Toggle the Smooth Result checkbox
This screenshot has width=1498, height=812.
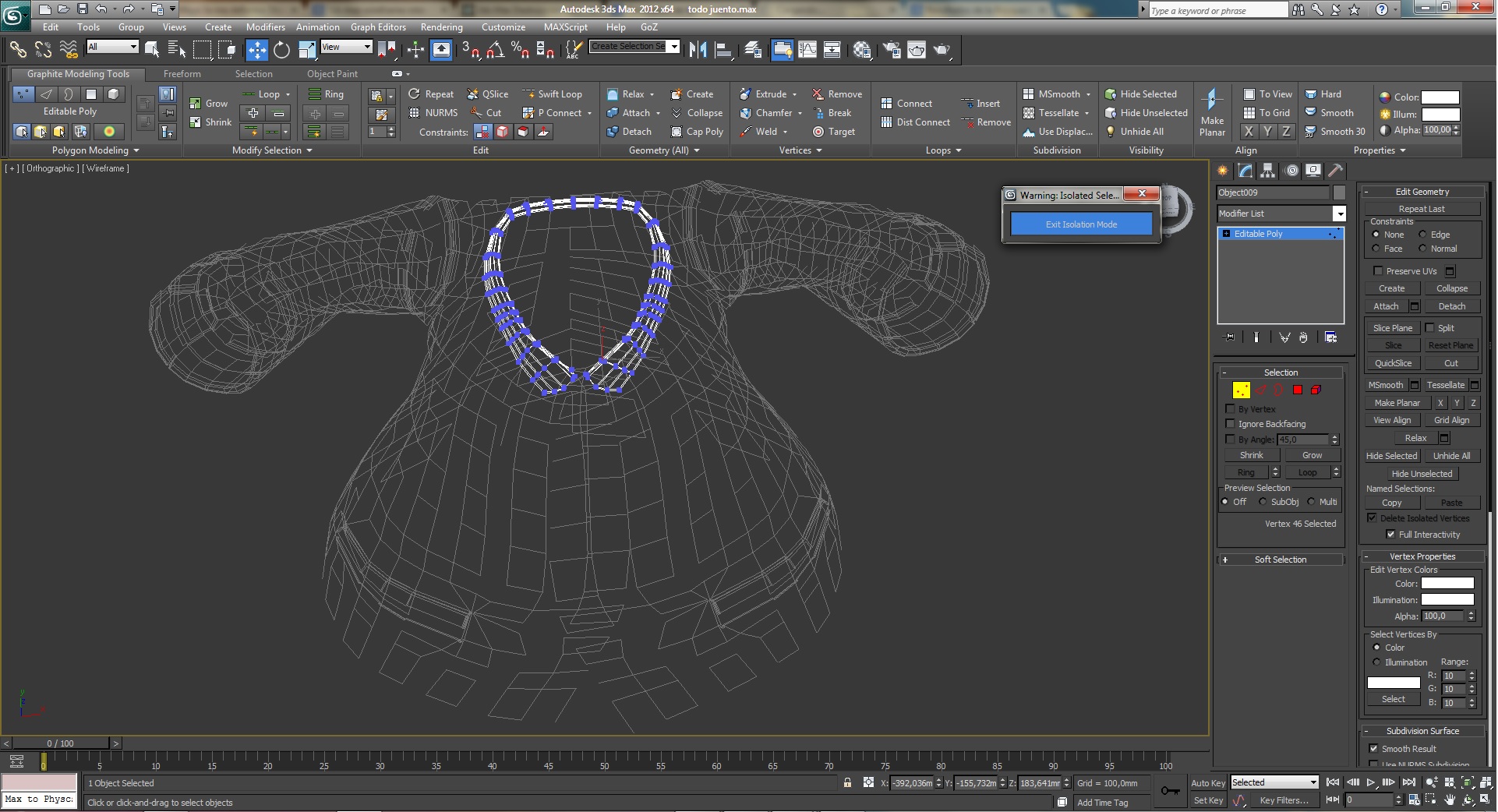tap(1374, 749)
